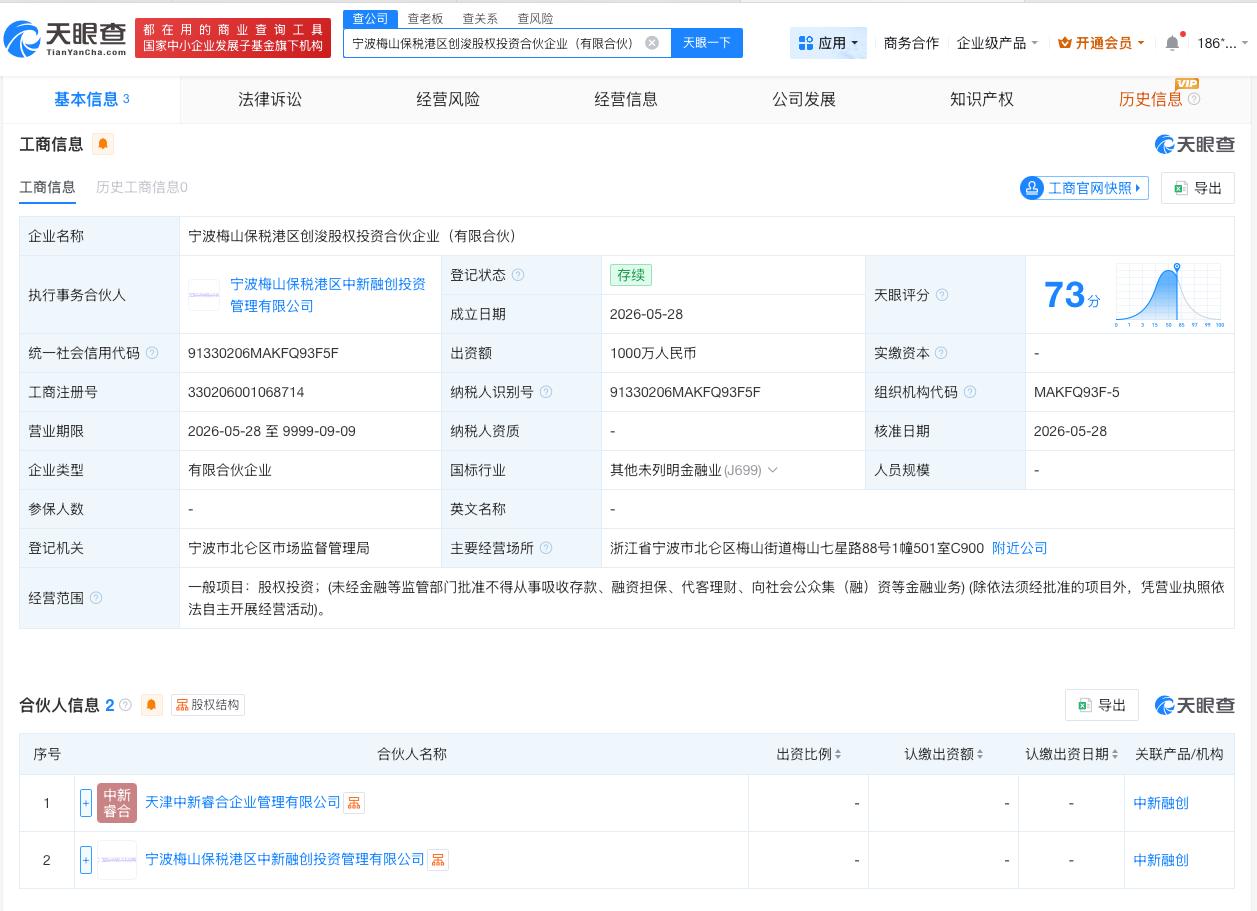Open the 股权结构 view
Image resolution: width=1257 pixels, height=911 pixels.
[208, 705]
